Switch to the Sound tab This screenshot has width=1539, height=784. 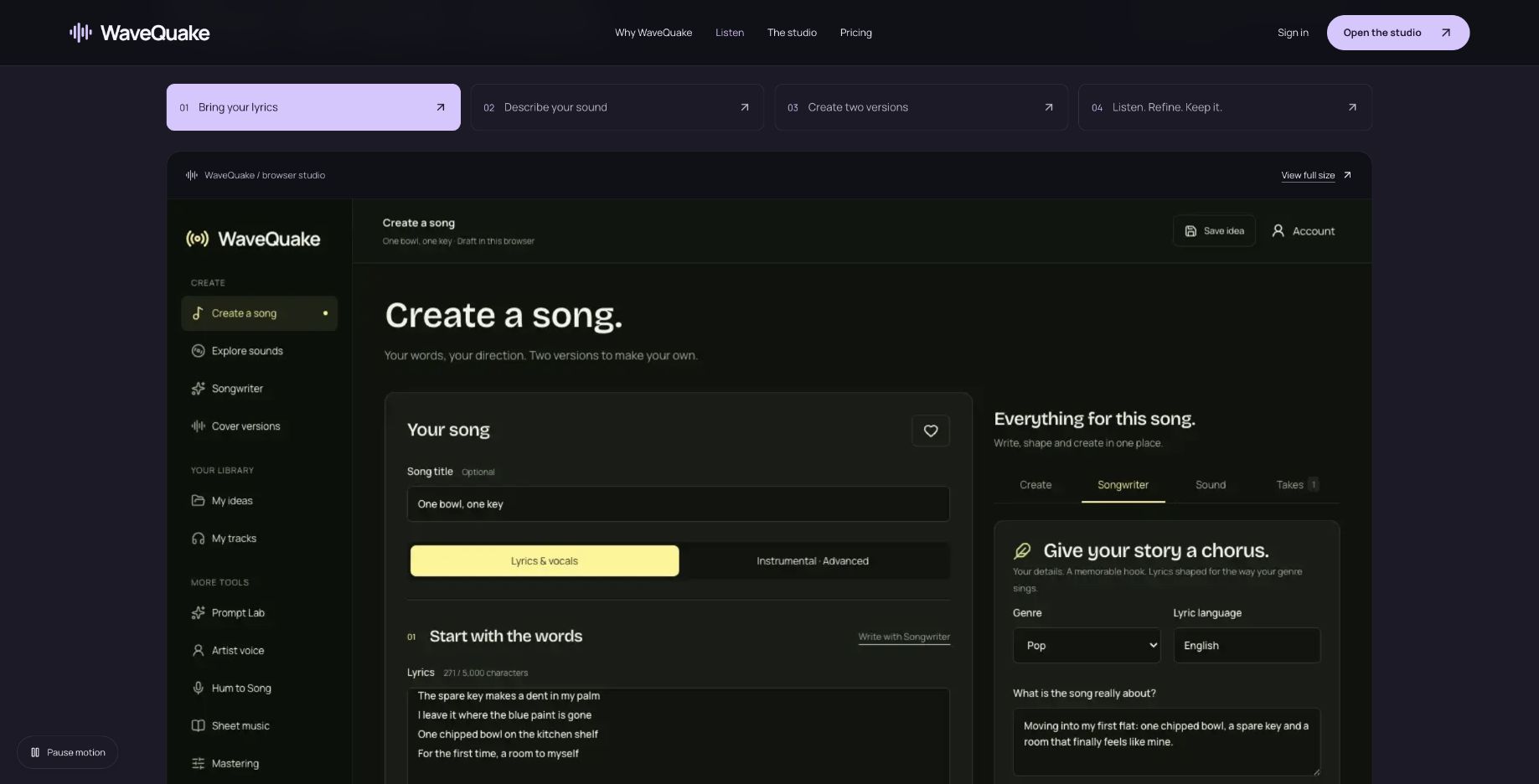(x=1211, y=485)
